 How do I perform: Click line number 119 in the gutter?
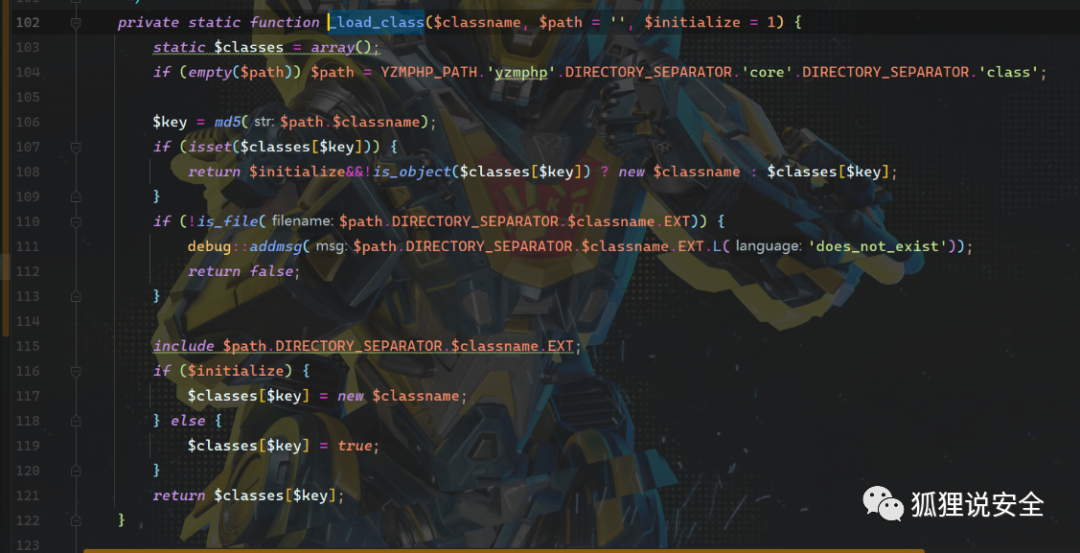pyautogui.click(x=28, y=445)
